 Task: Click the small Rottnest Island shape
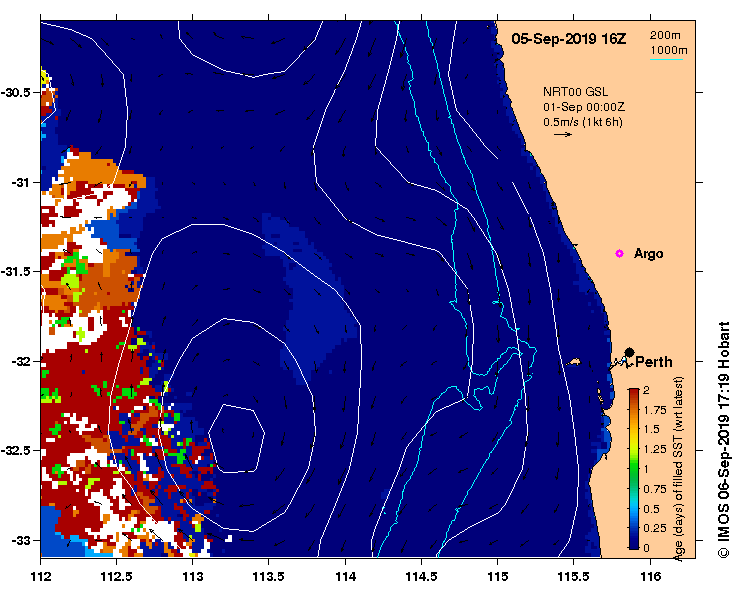click(x=573, y=362)
